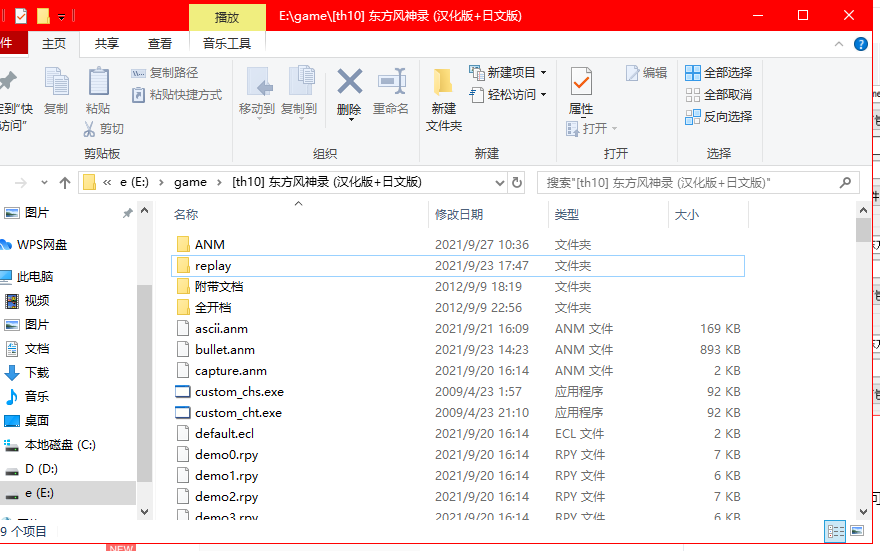Open Downloads (下载) in sidebar
This screenshot has width=880, height=551.
37,373
